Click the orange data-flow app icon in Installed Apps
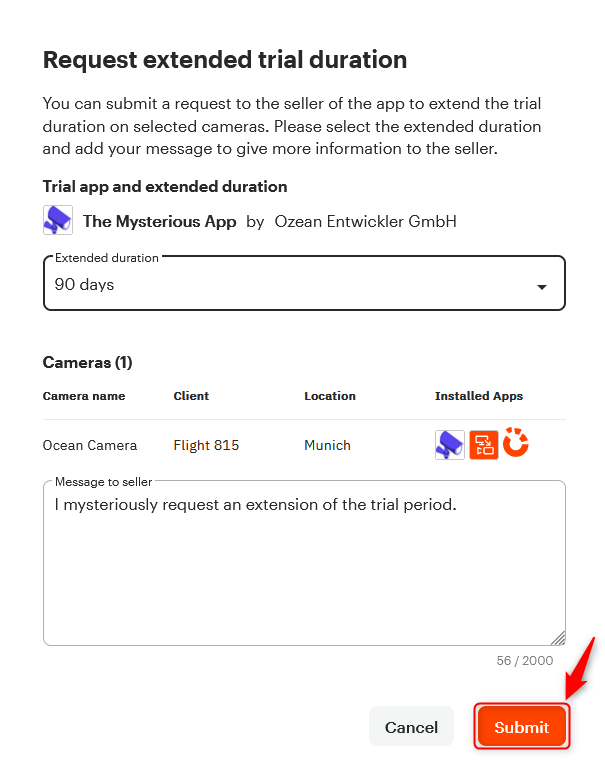The height and width of the screenshot is (770, 605). 484,444
